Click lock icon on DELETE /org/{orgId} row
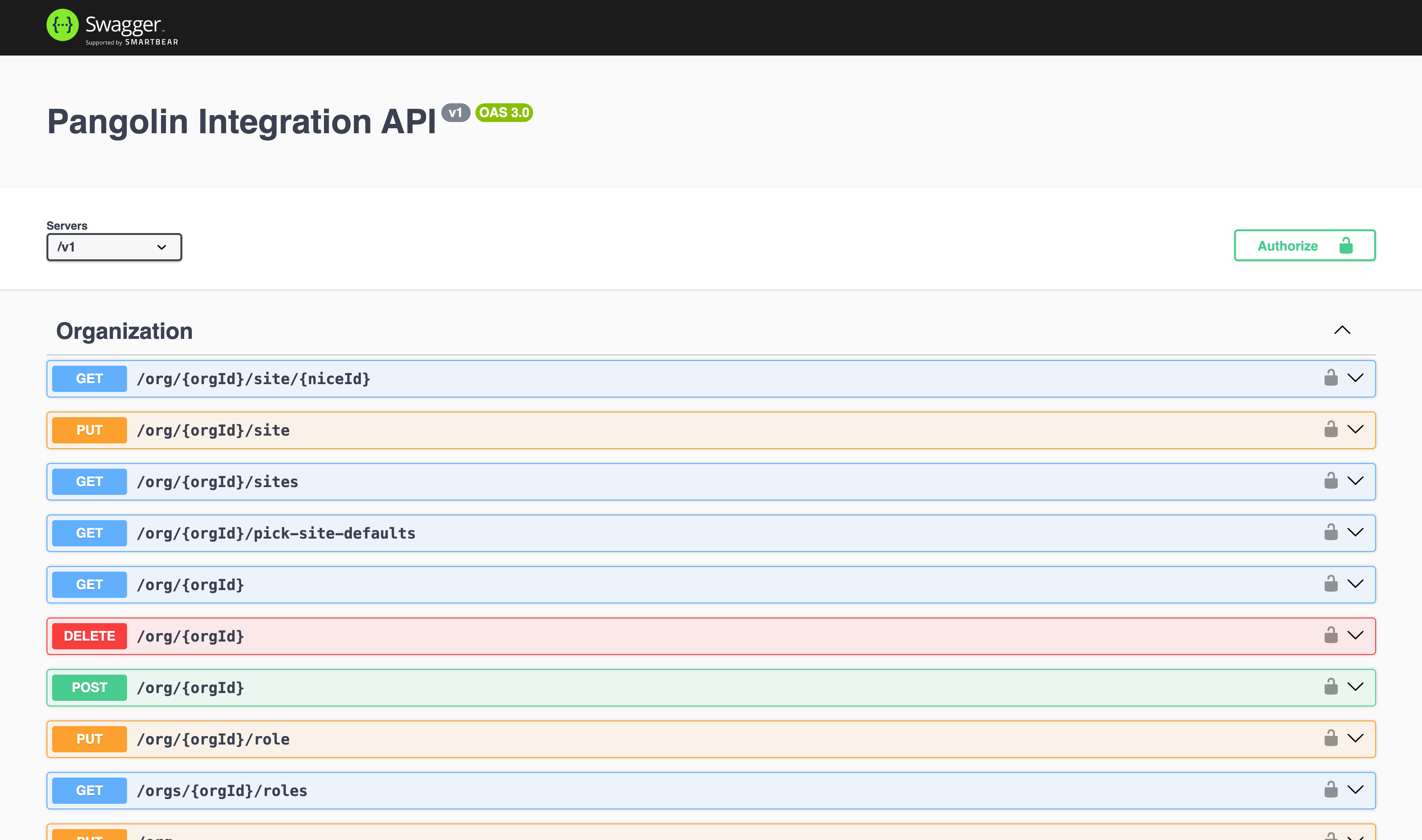The image size is (1422, 840). (x=1331, y=636)
